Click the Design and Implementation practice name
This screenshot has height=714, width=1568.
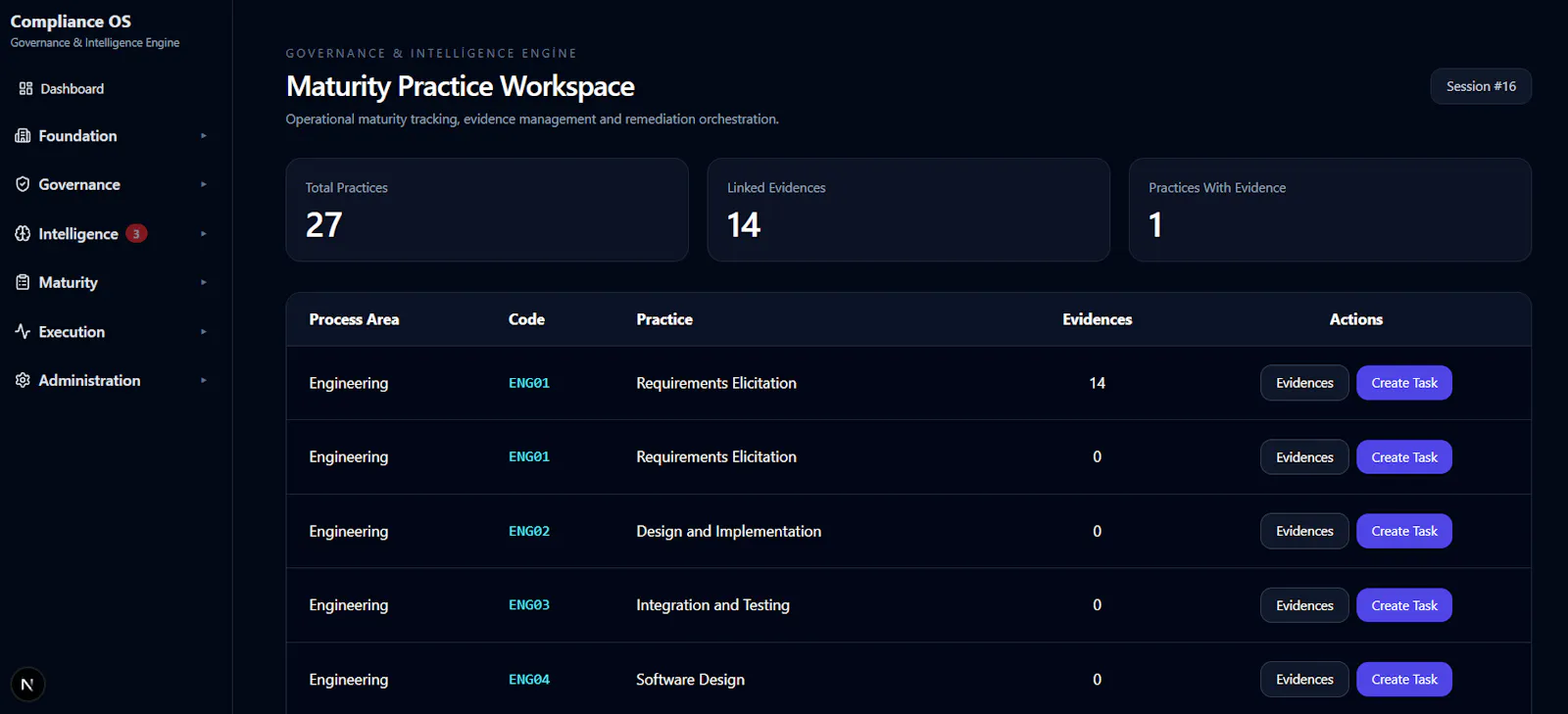[x=729, y=531]
